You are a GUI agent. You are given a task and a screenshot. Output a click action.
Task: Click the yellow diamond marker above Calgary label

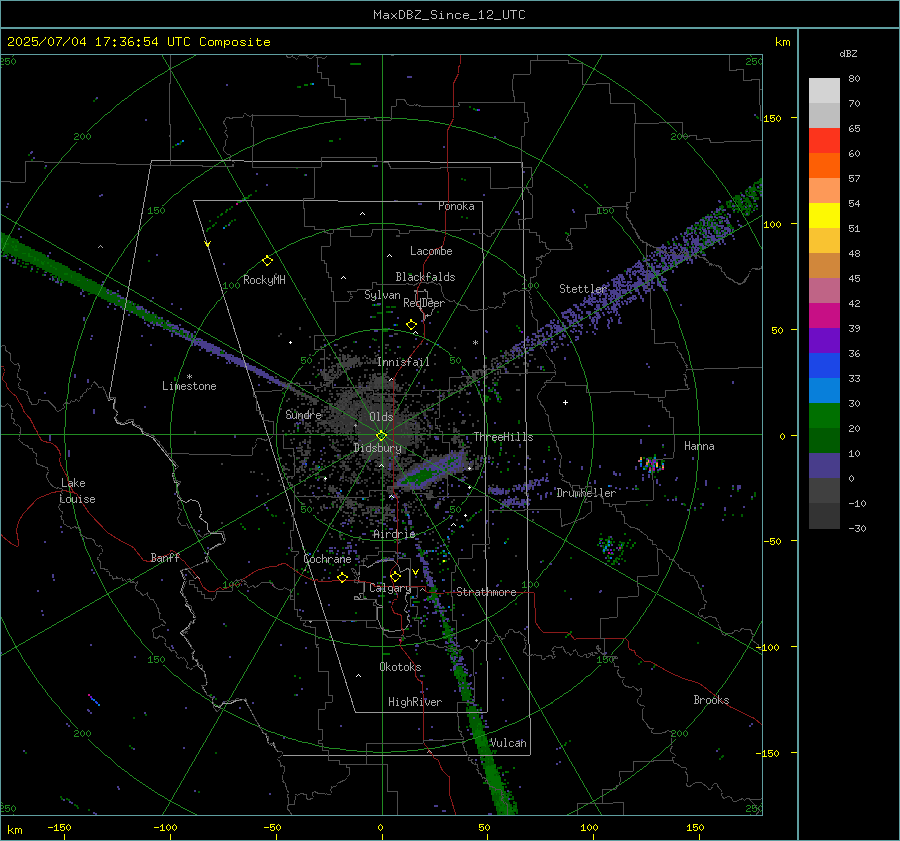(x=395, y=576)
